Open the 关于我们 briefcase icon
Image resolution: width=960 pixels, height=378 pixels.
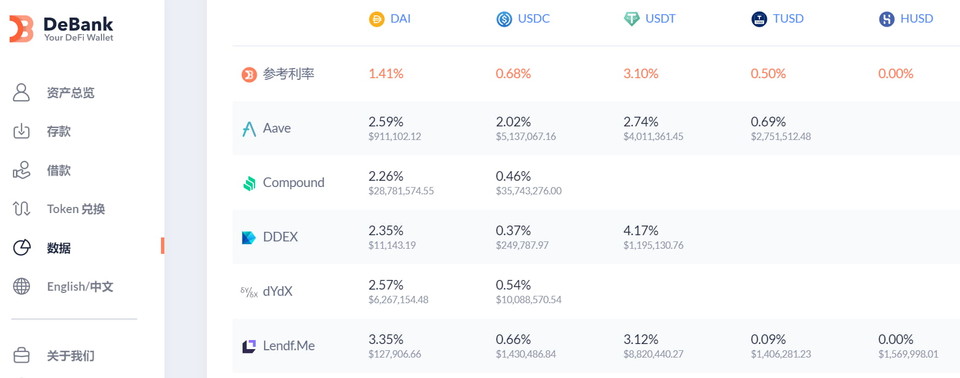[x=21, y=355]
